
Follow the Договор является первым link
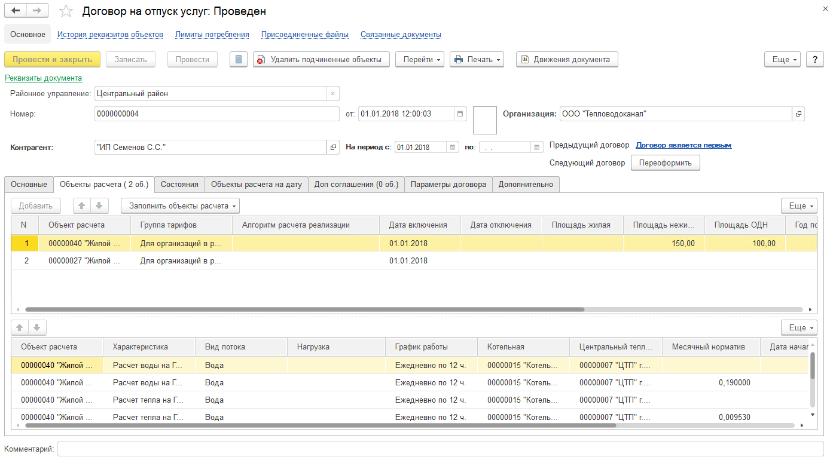point(683,145)
